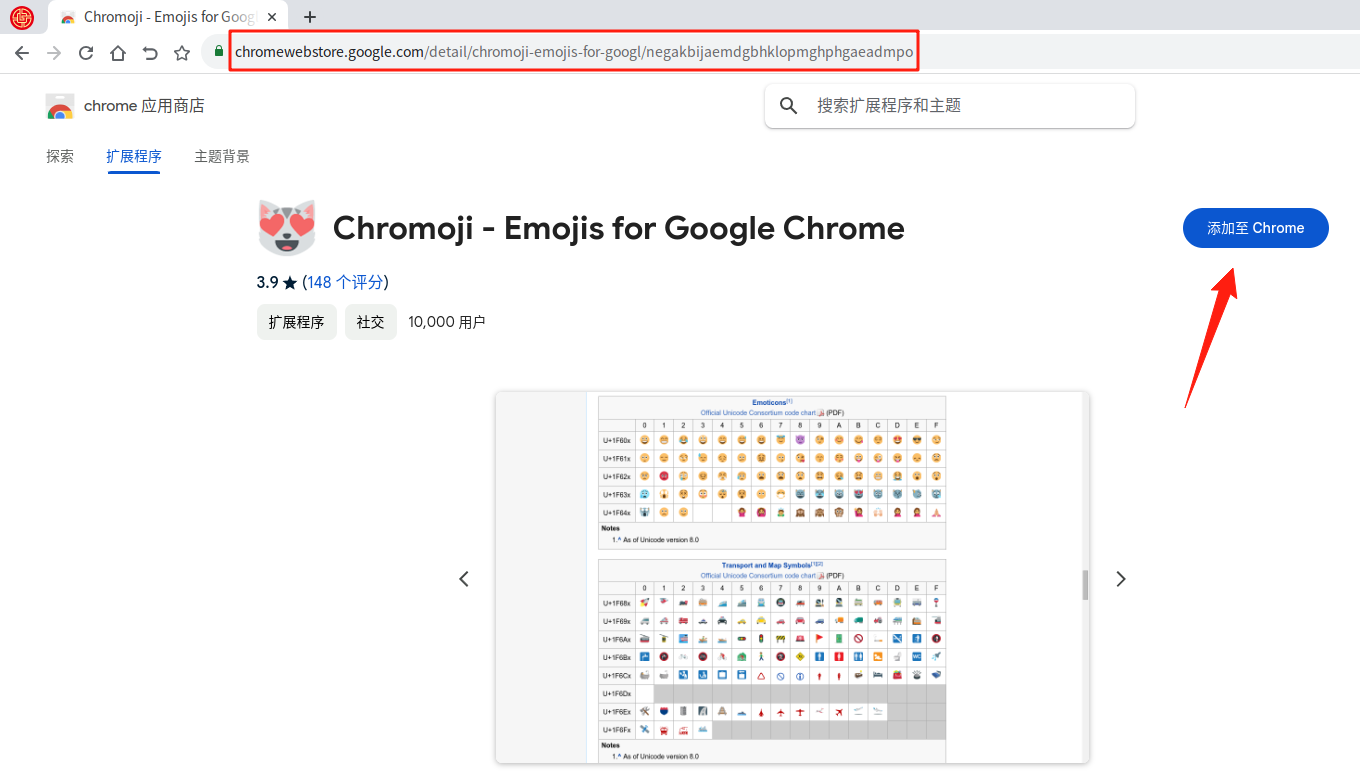Click the green padlock site security icon
Screen dimensions: 1360x774
point(219,52)
